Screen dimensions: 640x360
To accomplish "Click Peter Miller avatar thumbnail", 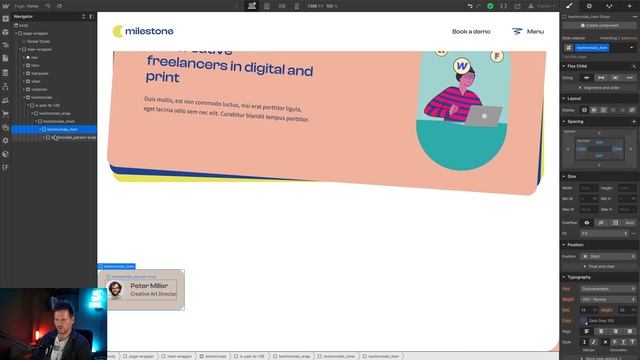I will pyautogui.click(x=116, y=289).
